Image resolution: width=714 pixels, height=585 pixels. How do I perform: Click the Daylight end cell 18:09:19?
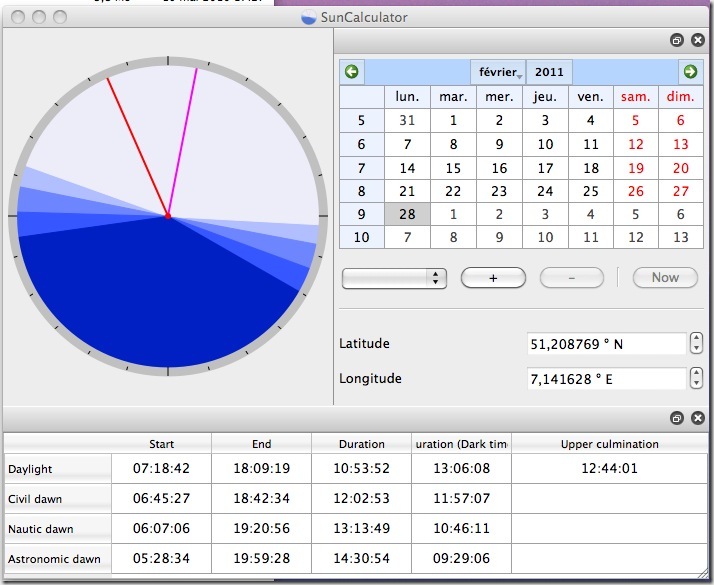coord(261,468)
